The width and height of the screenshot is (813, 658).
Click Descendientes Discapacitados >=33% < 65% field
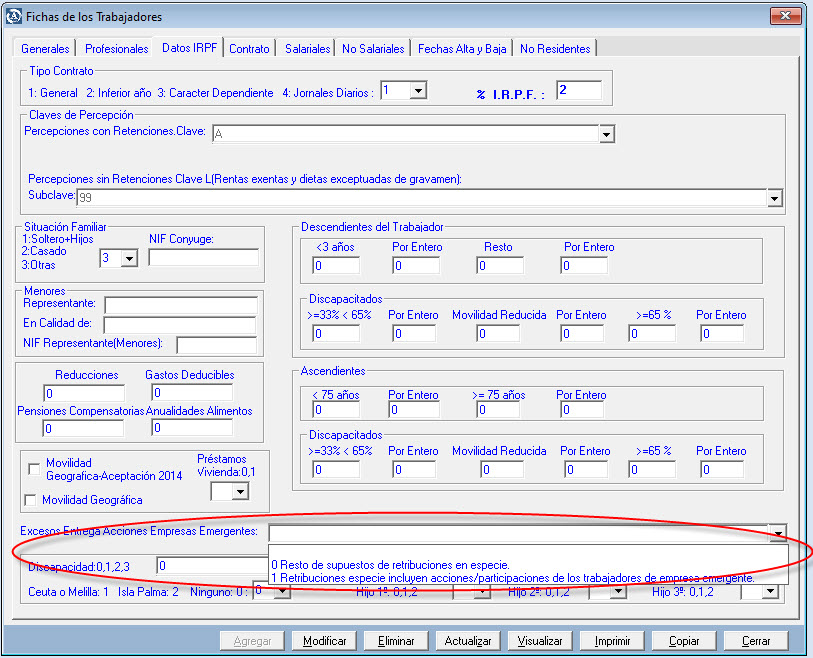coord(336,333)
